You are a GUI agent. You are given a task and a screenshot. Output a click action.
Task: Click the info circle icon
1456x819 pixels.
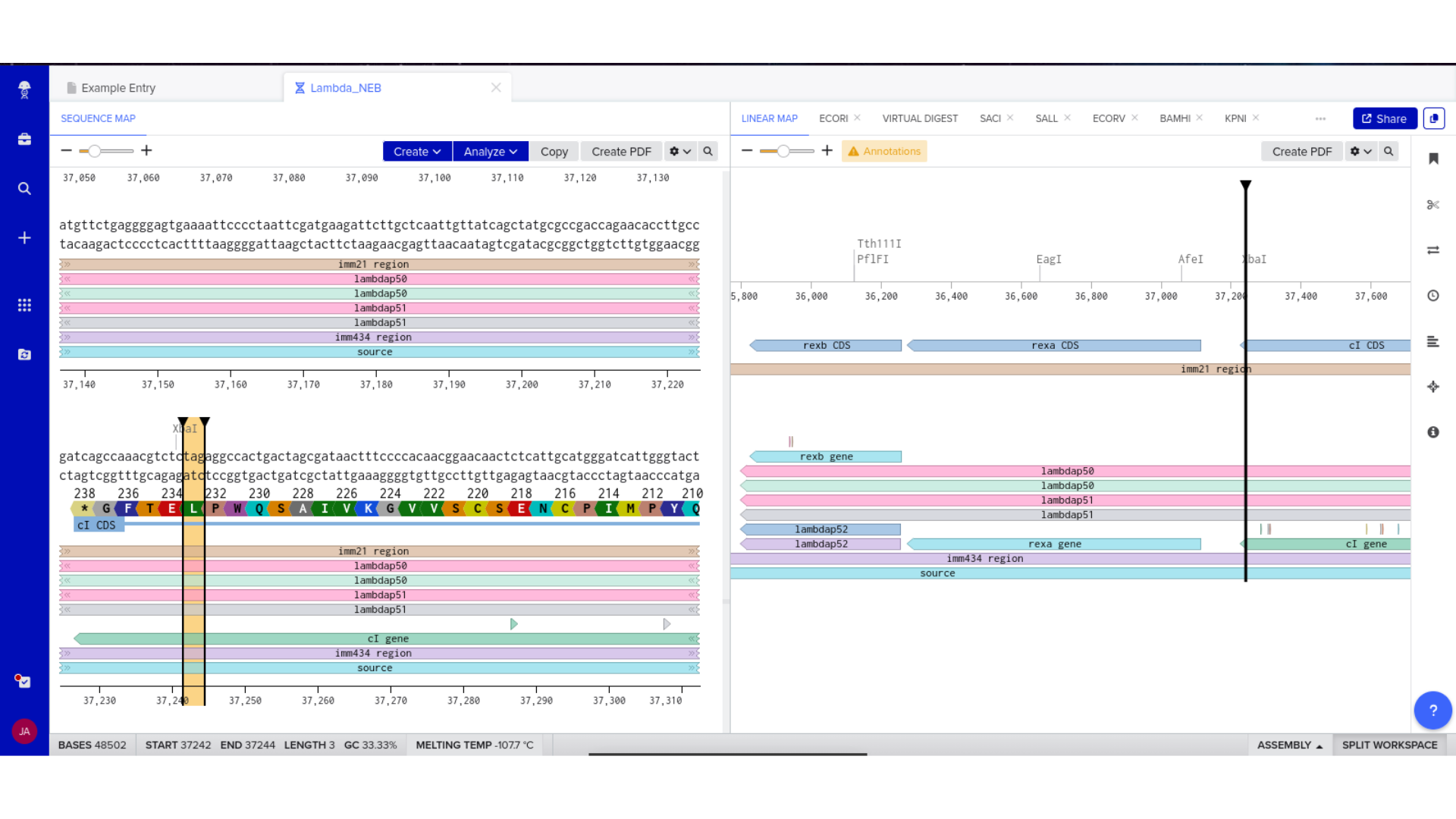pos(1432,432)
